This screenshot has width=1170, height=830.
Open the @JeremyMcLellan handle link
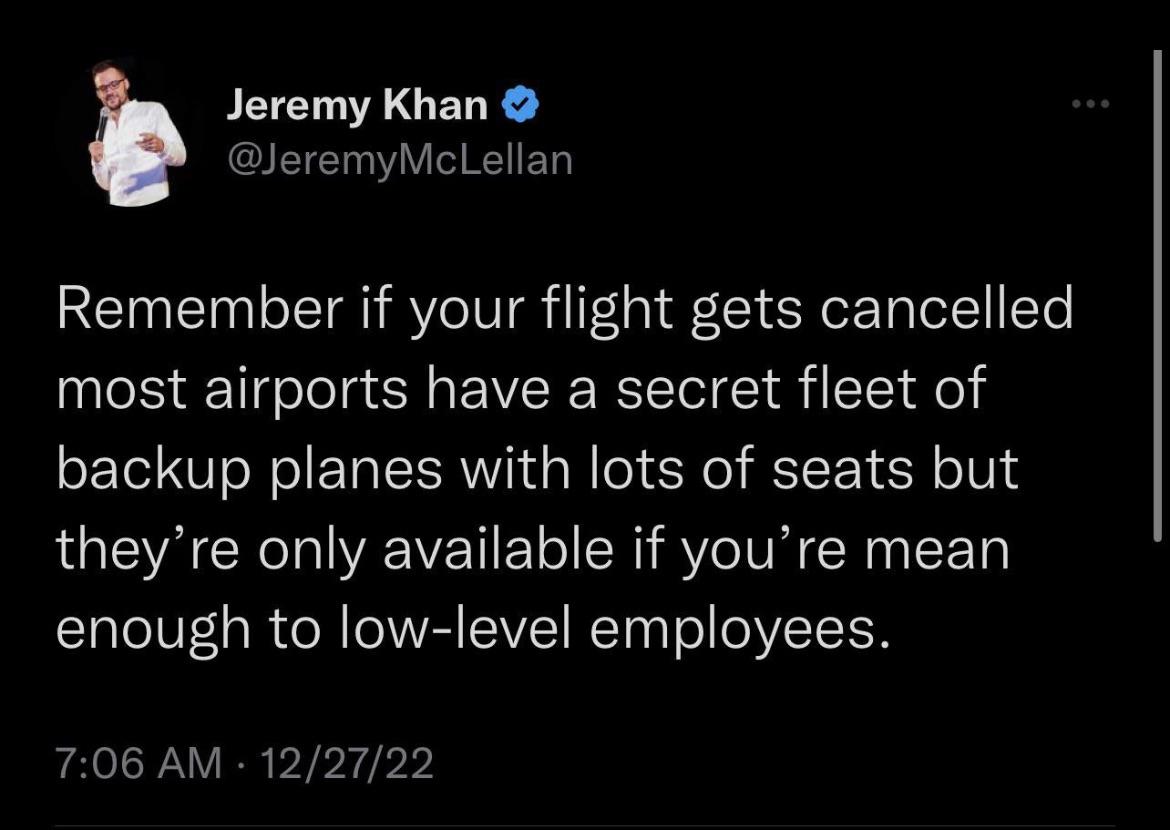(400, 159)
